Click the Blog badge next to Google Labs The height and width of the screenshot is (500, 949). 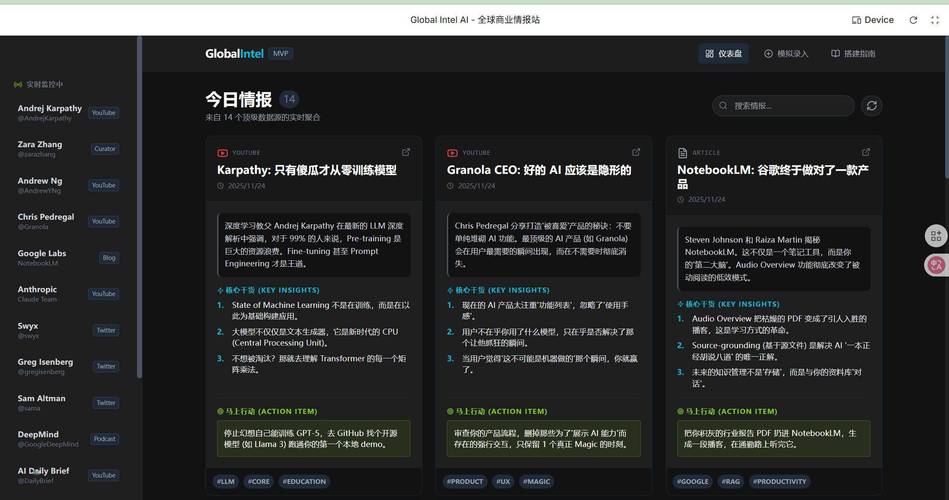click(109, 258)
